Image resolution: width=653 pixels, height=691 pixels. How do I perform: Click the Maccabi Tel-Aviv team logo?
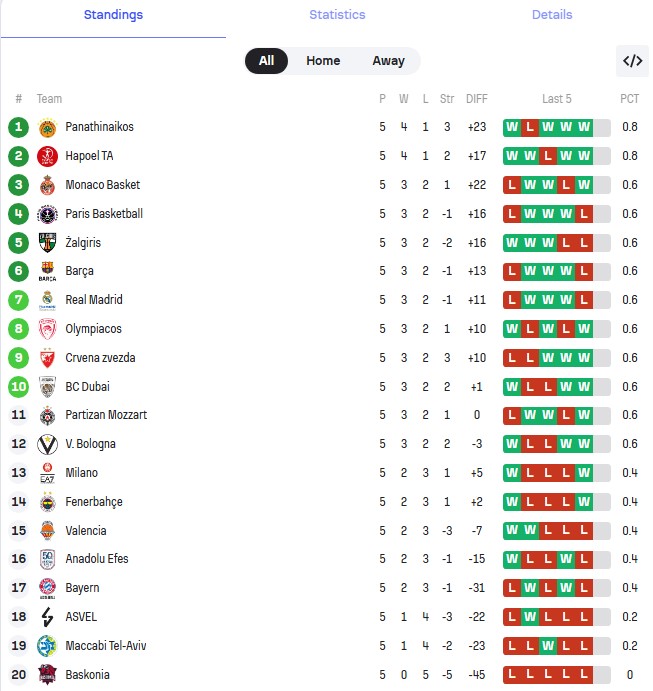[x=47, y=646]
